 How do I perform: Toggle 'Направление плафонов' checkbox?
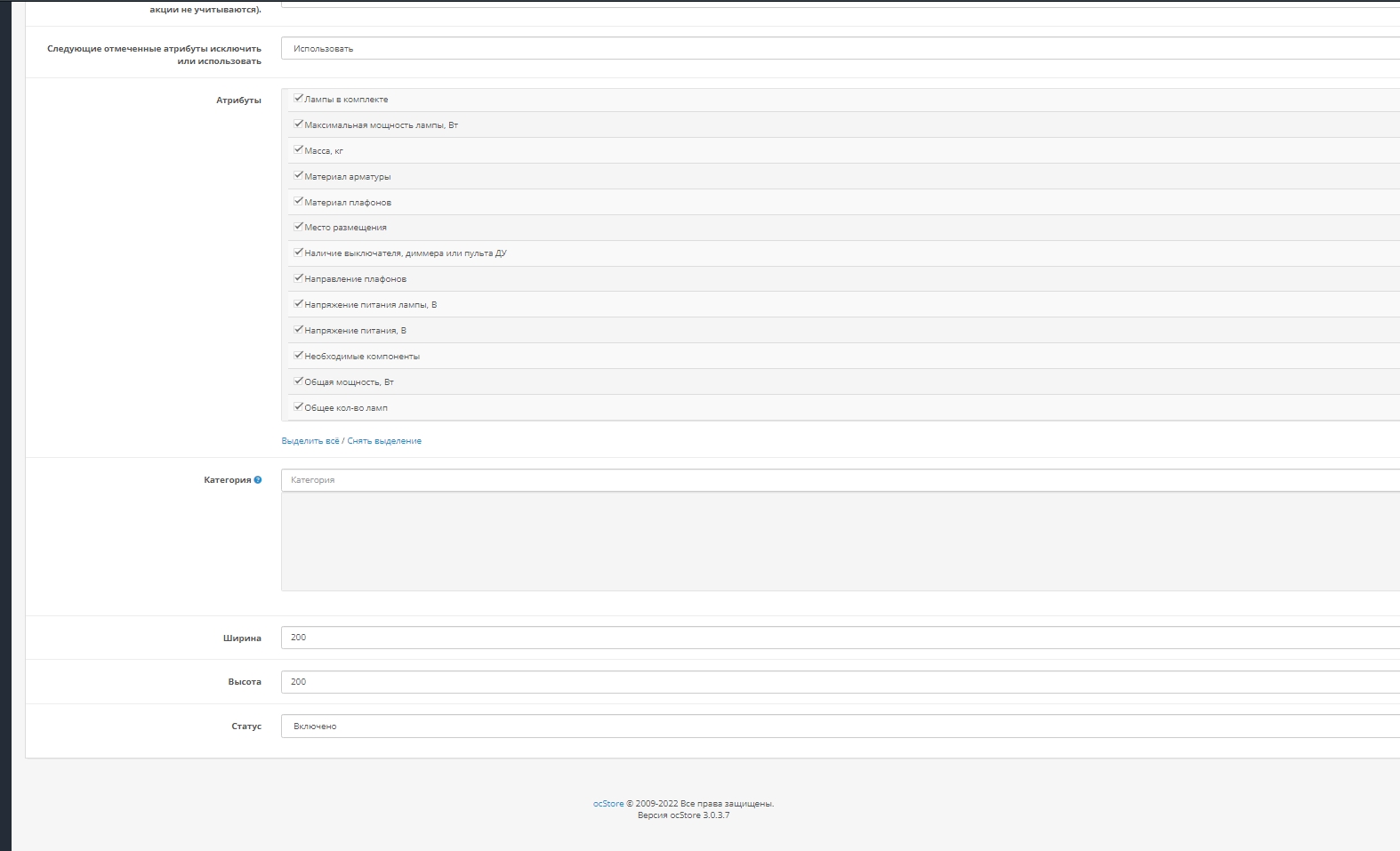pos(299,278)
